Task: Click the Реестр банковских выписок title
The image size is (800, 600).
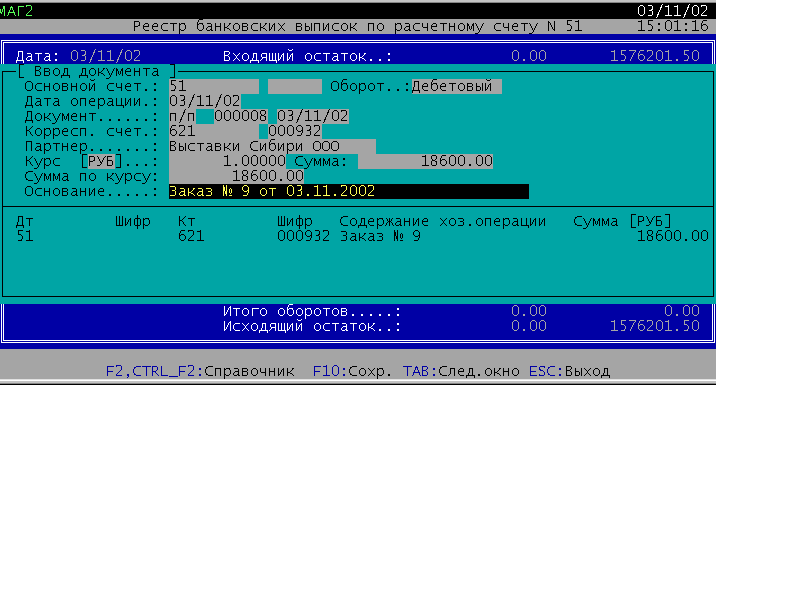Action: [x=357, y=26]
